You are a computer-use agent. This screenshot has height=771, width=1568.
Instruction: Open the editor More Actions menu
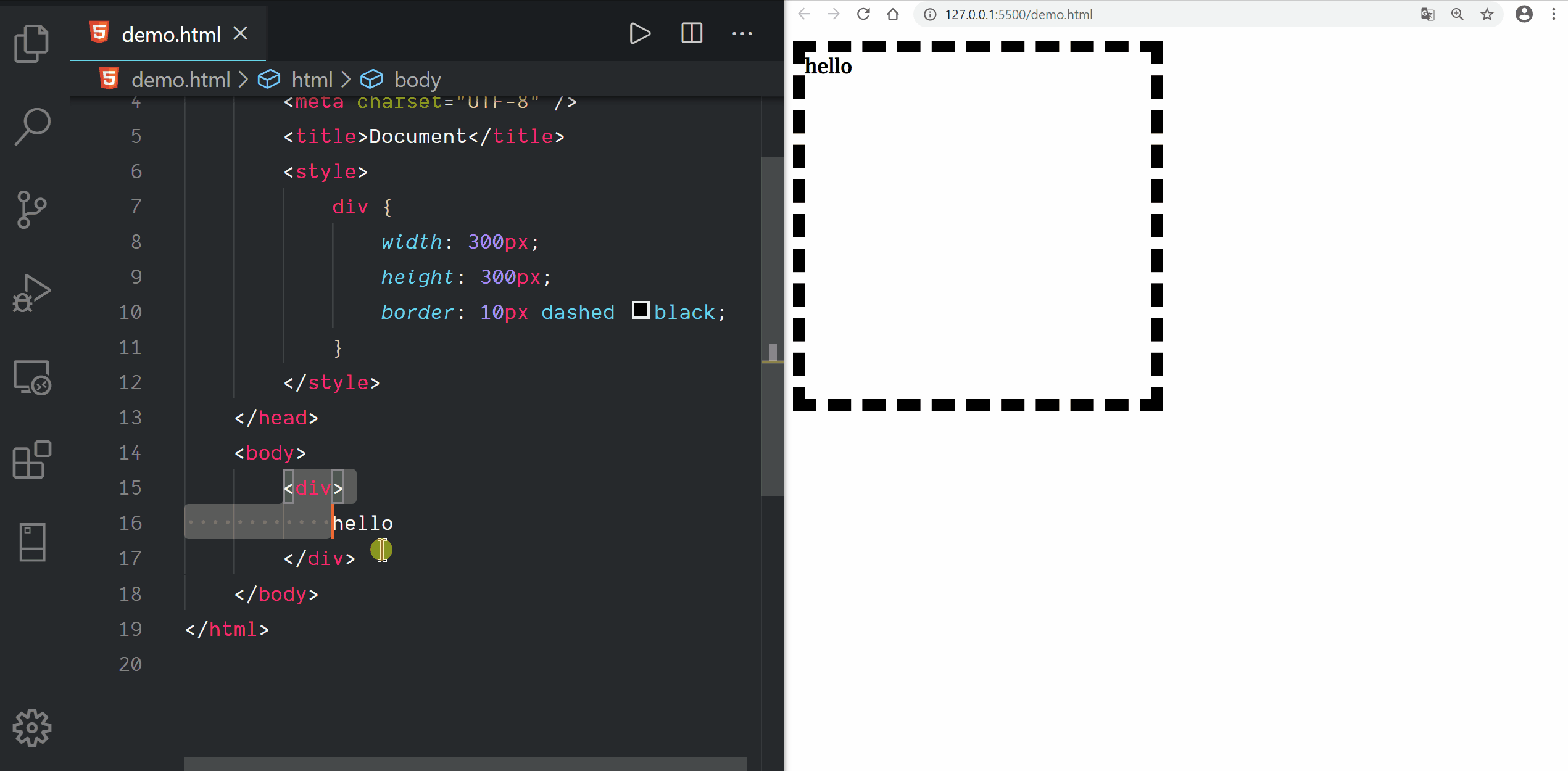(x=742, y=33)
